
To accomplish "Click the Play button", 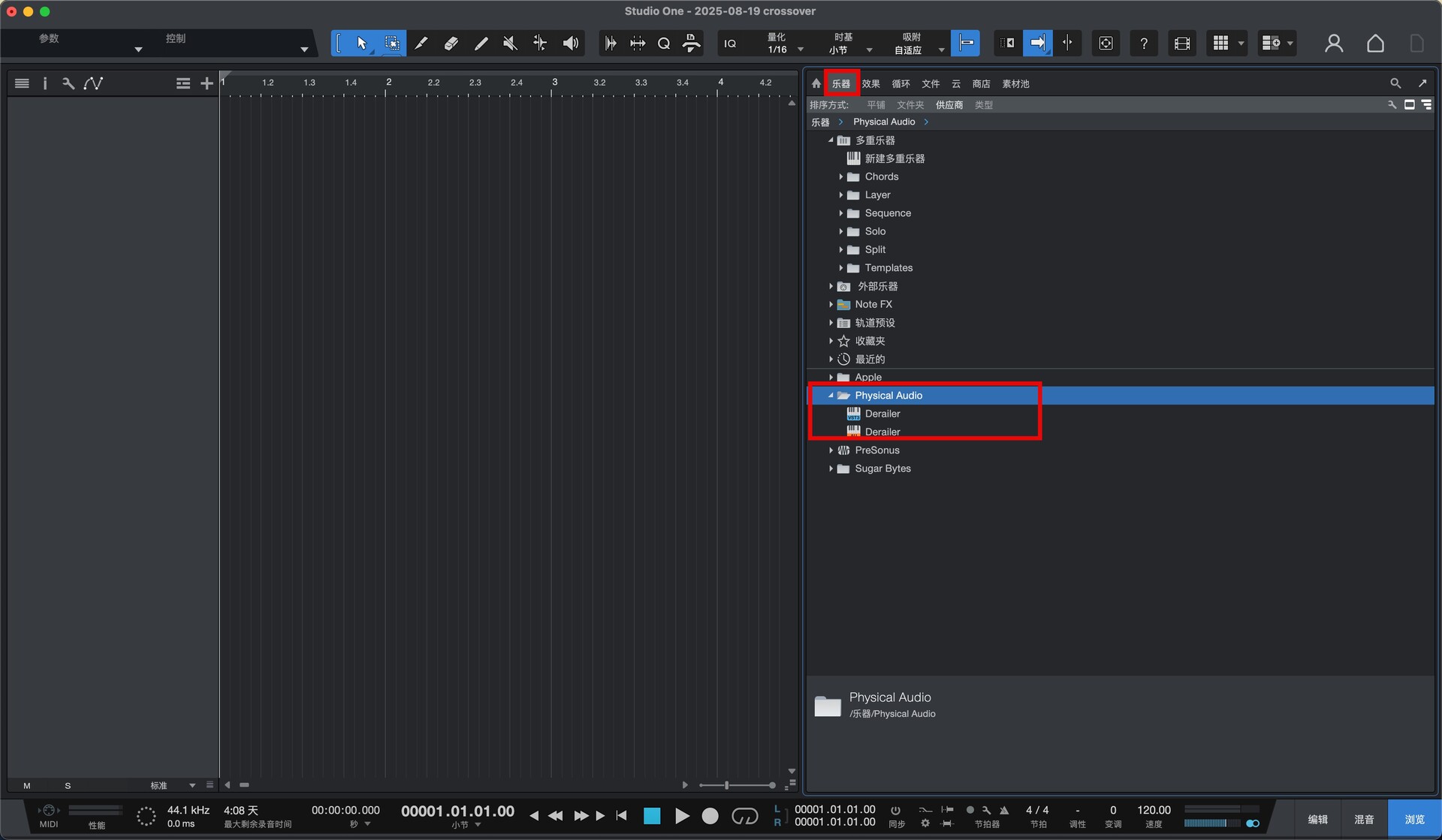I will click(x=682, y=816).
